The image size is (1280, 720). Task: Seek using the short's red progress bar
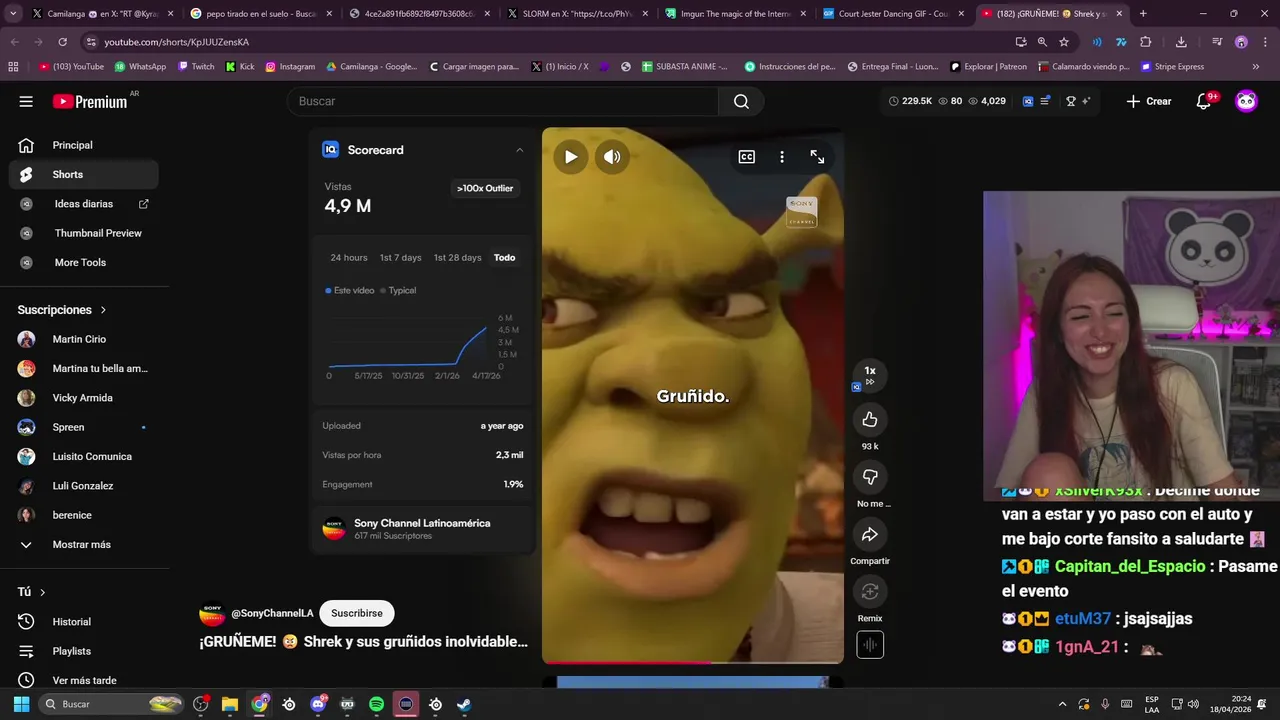(692, 662)
